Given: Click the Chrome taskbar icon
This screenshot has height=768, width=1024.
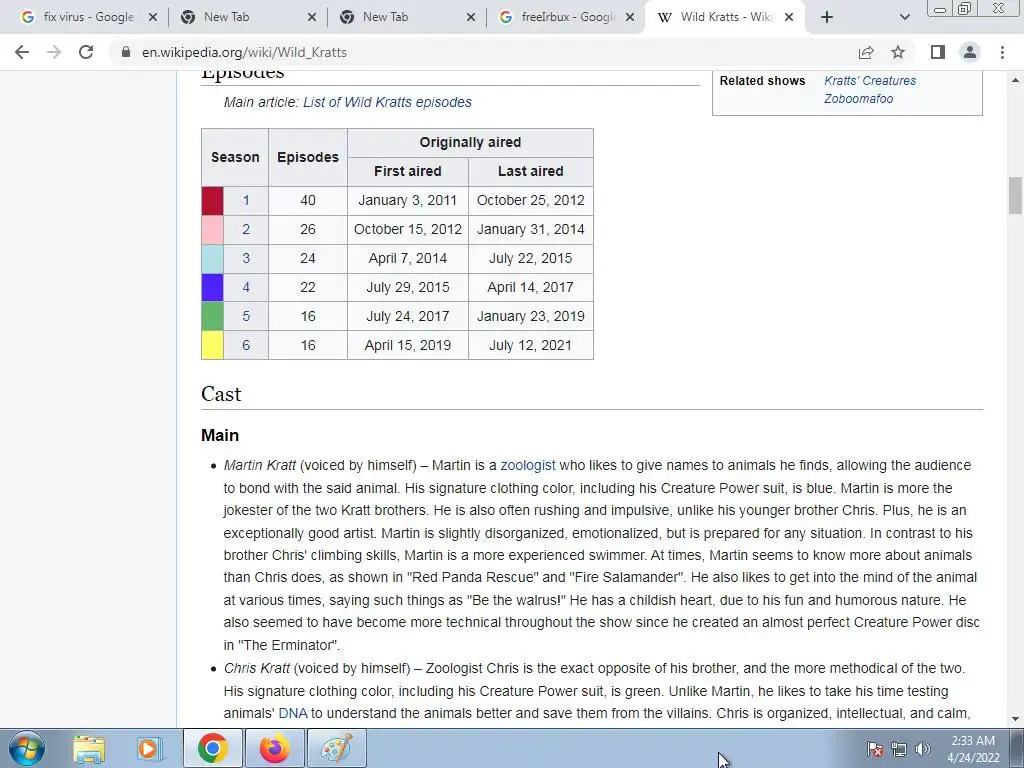Looking at the screenshot, I should (x=213, y=748).
